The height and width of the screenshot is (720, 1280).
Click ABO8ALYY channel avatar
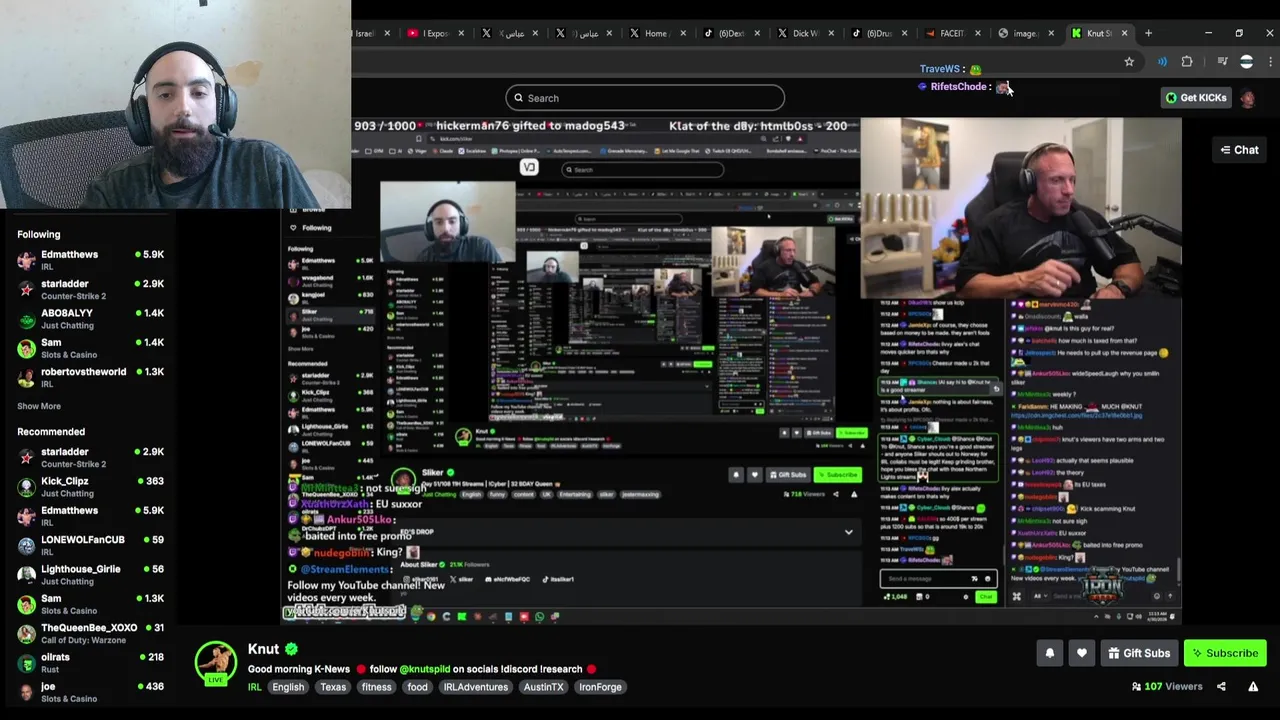[26, 319]
